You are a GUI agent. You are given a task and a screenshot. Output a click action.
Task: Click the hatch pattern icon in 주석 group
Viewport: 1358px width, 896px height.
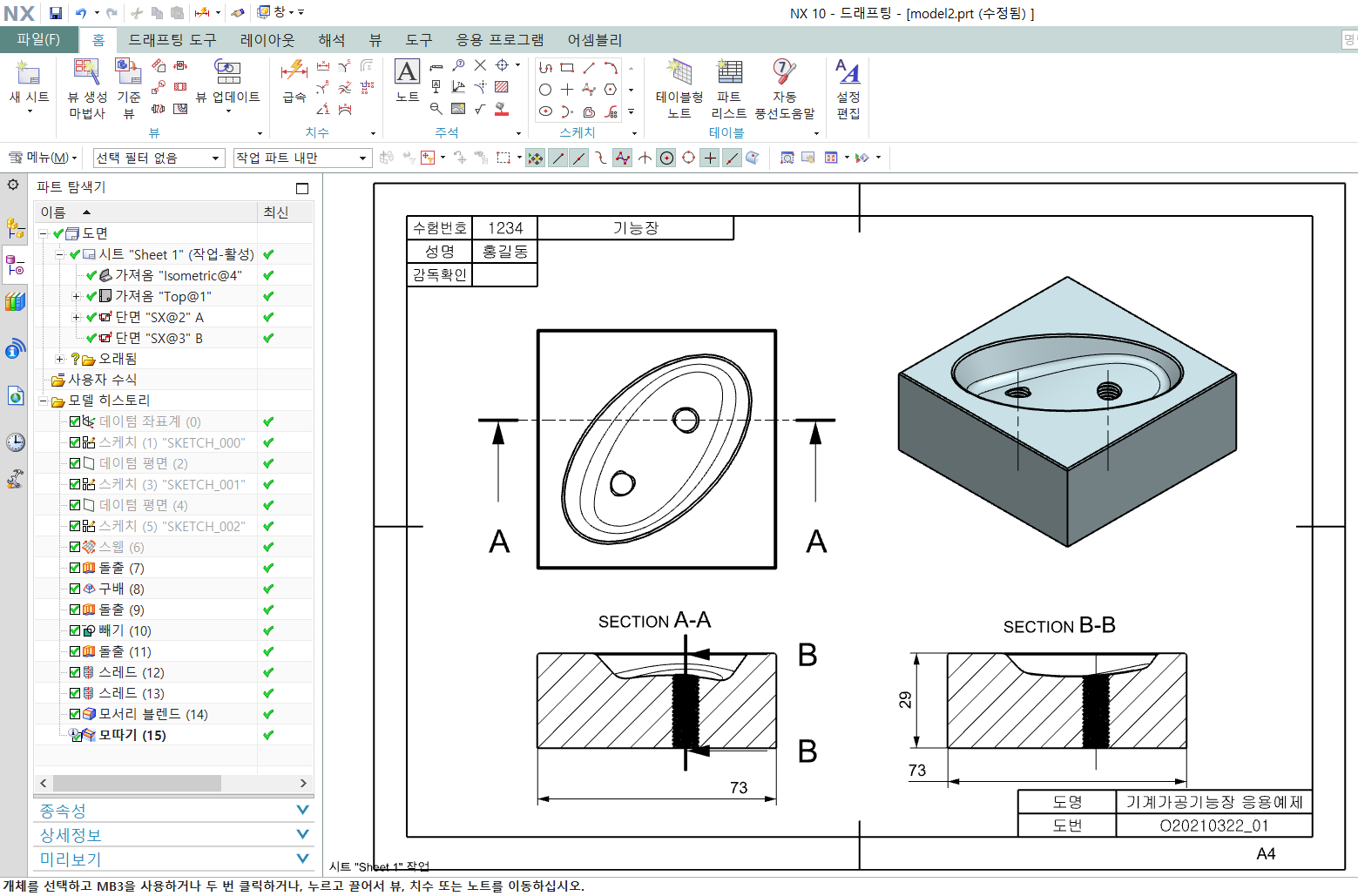[502, 86]
